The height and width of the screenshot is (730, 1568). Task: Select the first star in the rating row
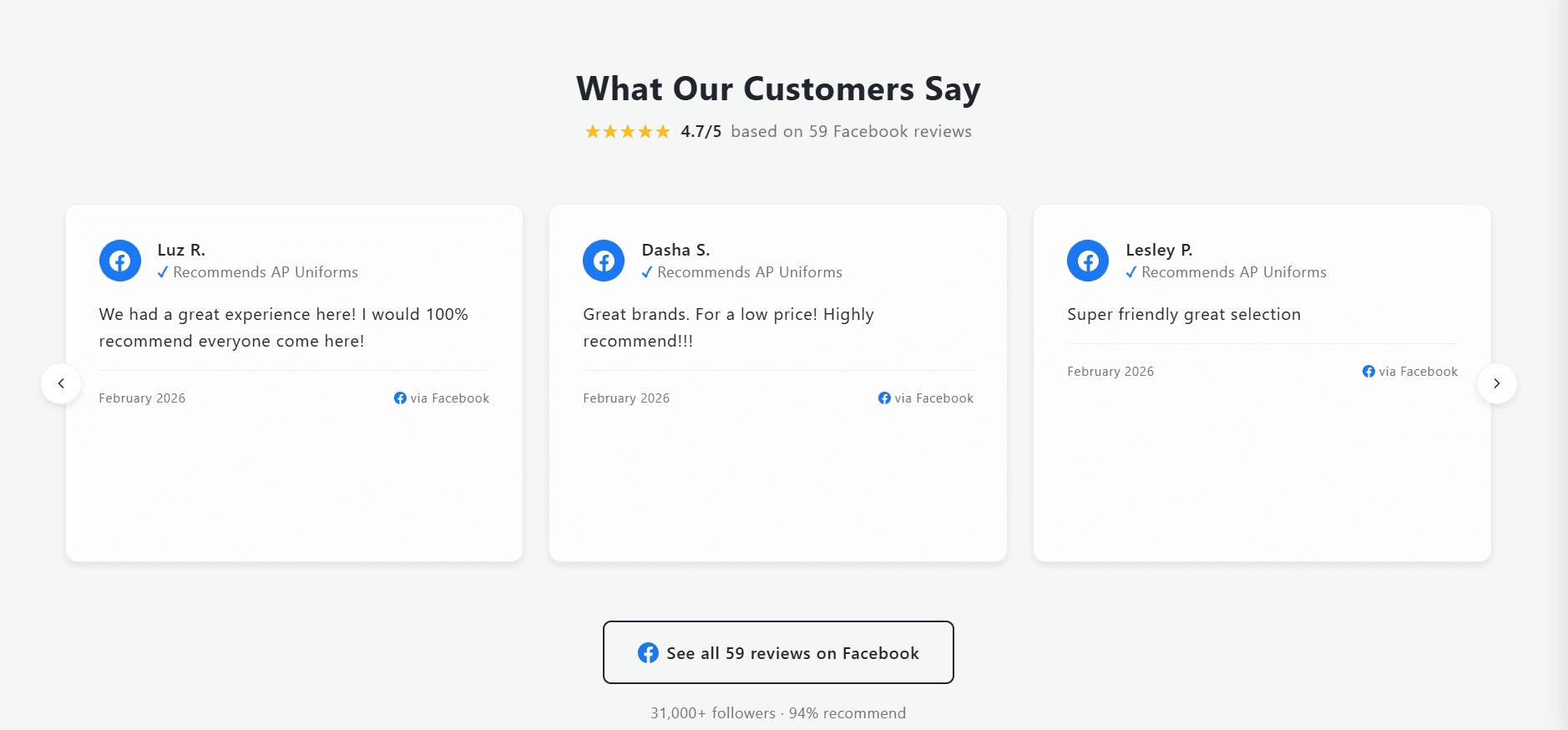click(x=594, y=131)
